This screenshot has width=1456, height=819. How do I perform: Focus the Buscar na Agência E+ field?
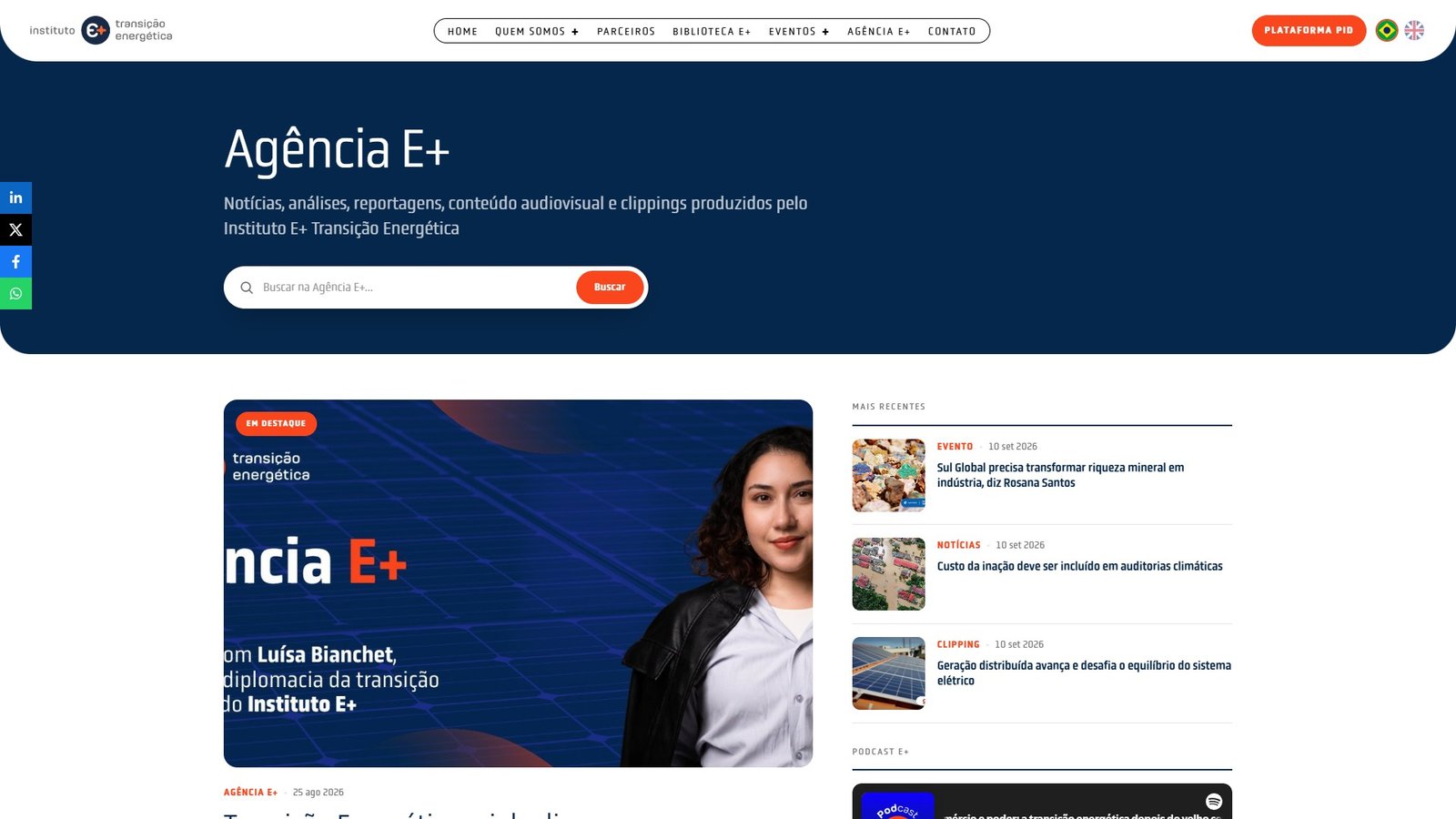click(x=414, y=288)
